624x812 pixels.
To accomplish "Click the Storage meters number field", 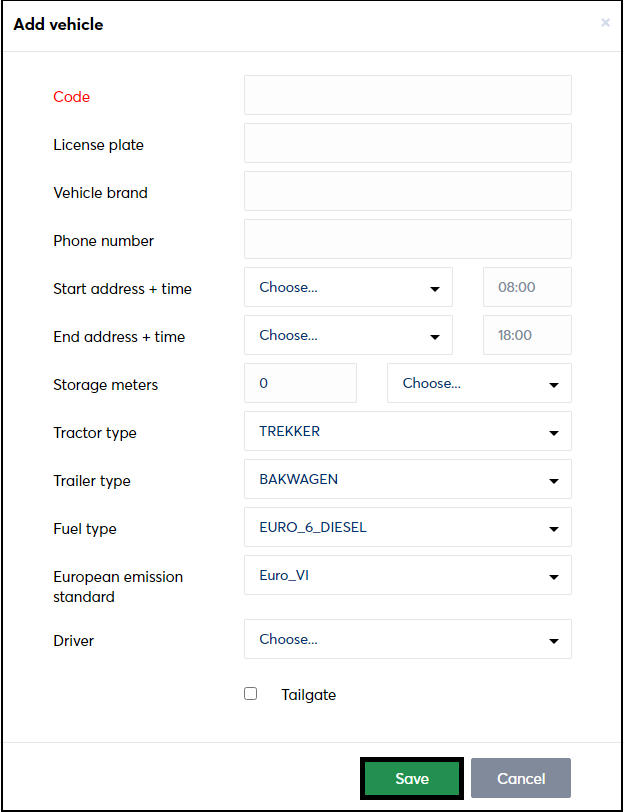I will [300, 383].
